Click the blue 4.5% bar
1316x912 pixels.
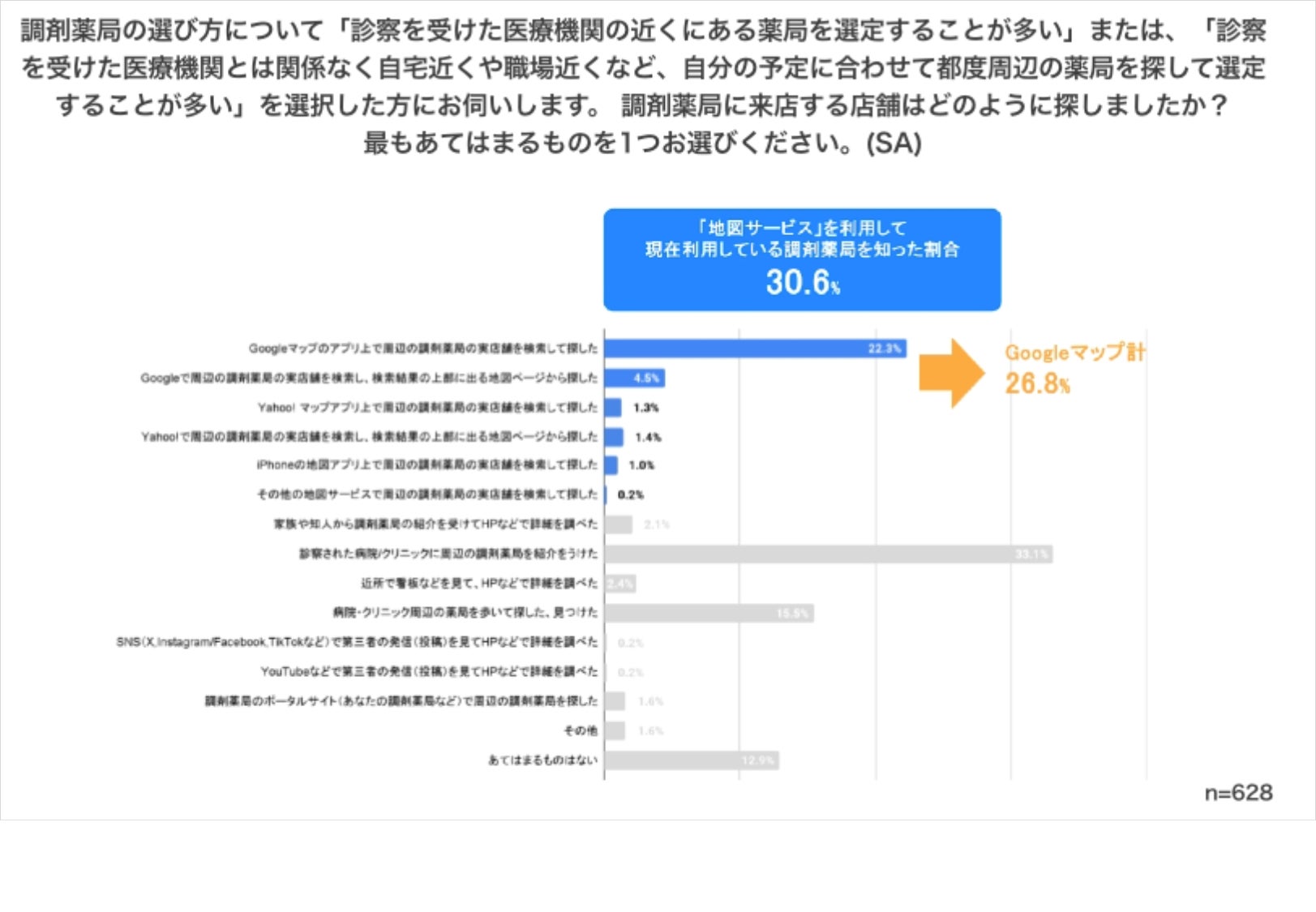tap(634, 378)
